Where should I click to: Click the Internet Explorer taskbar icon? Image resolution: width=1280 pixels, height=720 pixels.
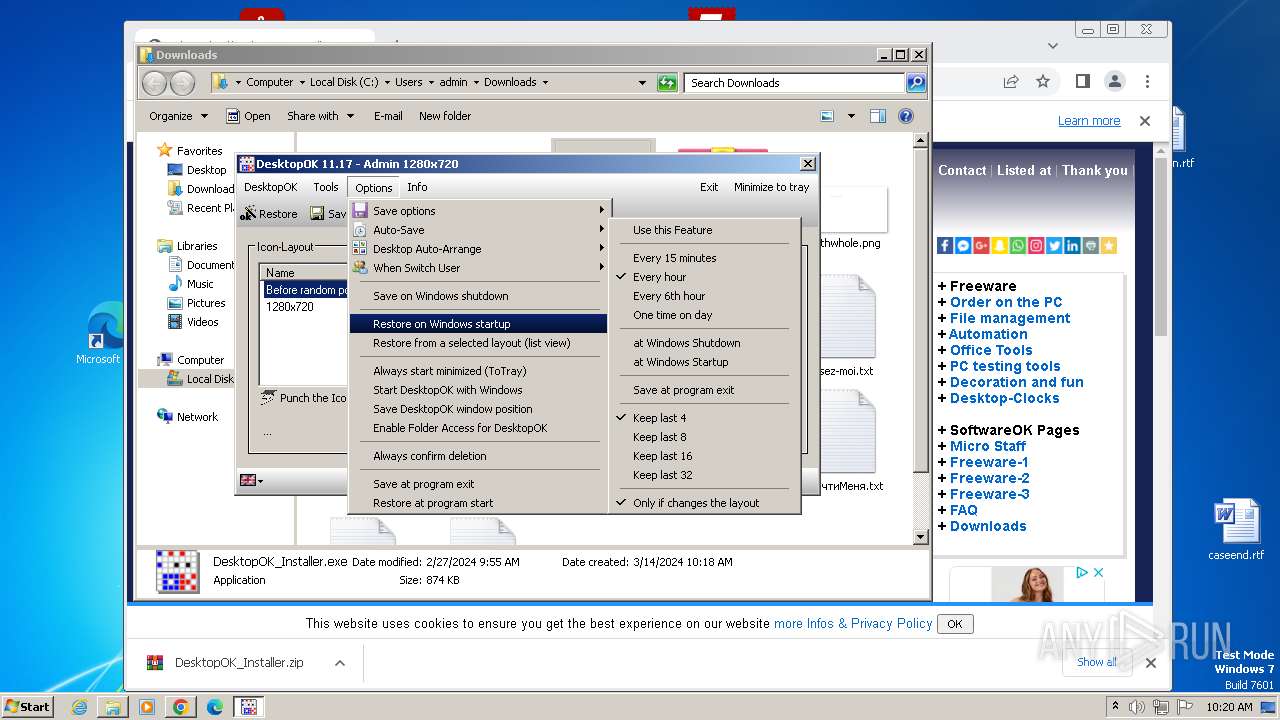coord(79,707)
